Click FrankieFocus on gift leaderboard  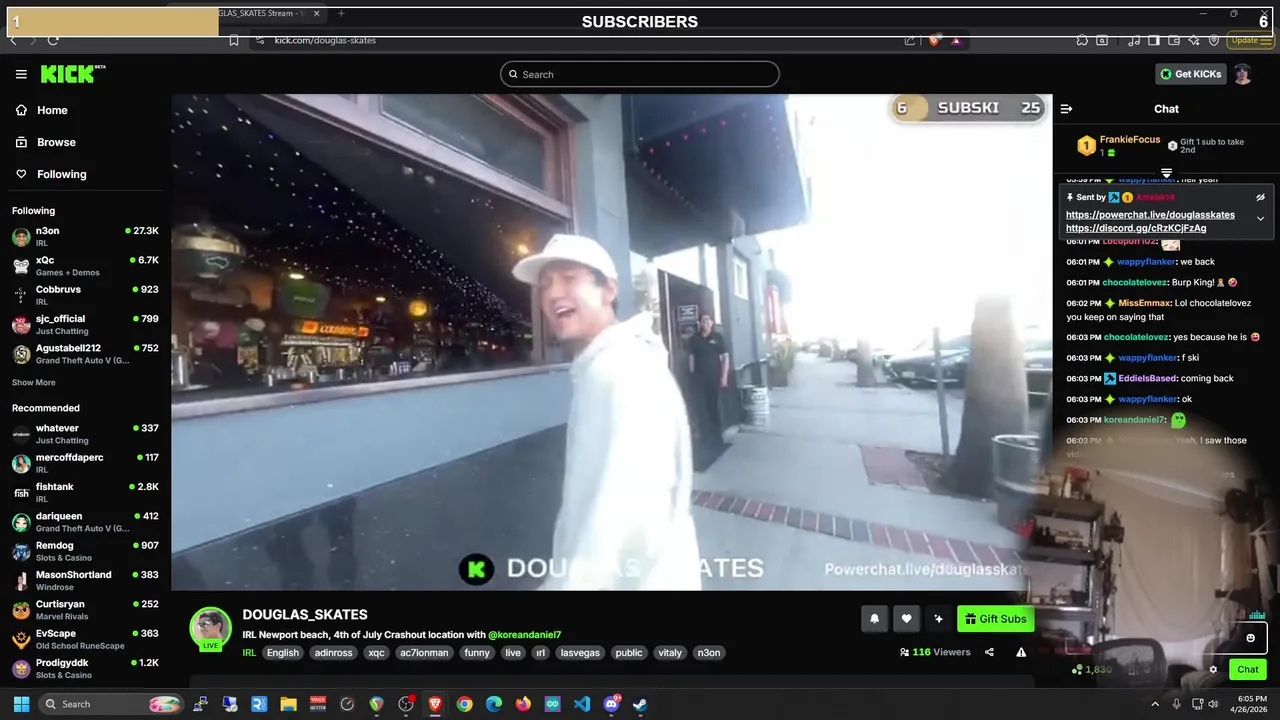click(1130, 140)
